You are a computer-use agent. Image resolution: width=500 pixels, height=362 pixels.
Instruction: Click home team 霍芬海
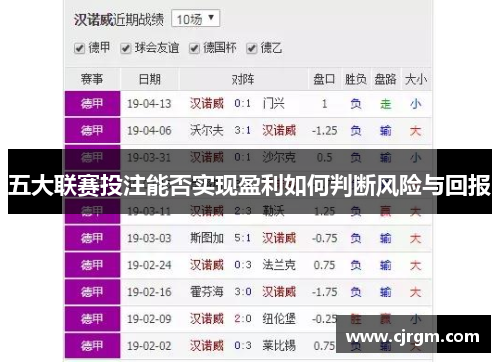click(x=207, y=292)
